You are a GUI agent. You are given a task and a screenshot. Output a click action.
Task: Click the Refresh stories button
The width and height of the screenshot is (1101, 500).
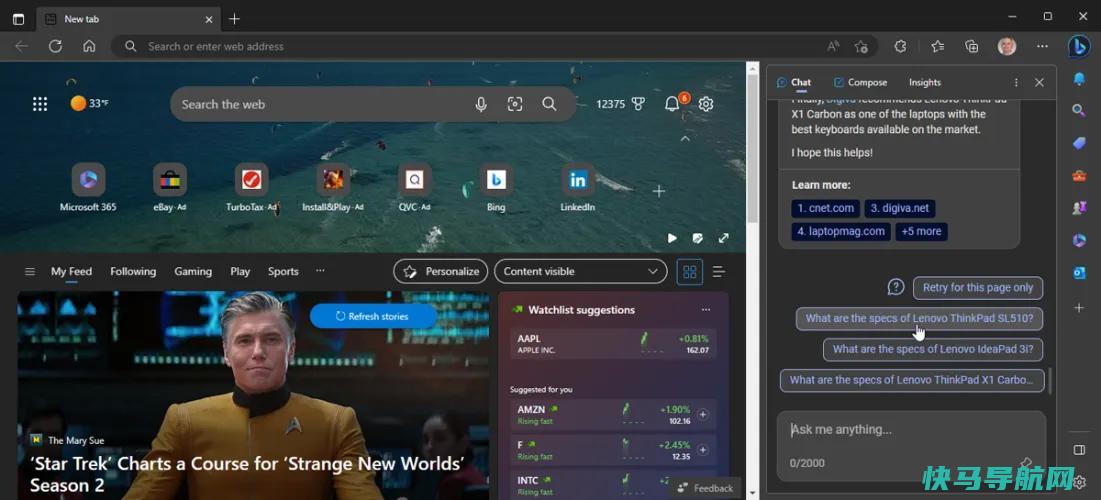click(x=373, y=316)
